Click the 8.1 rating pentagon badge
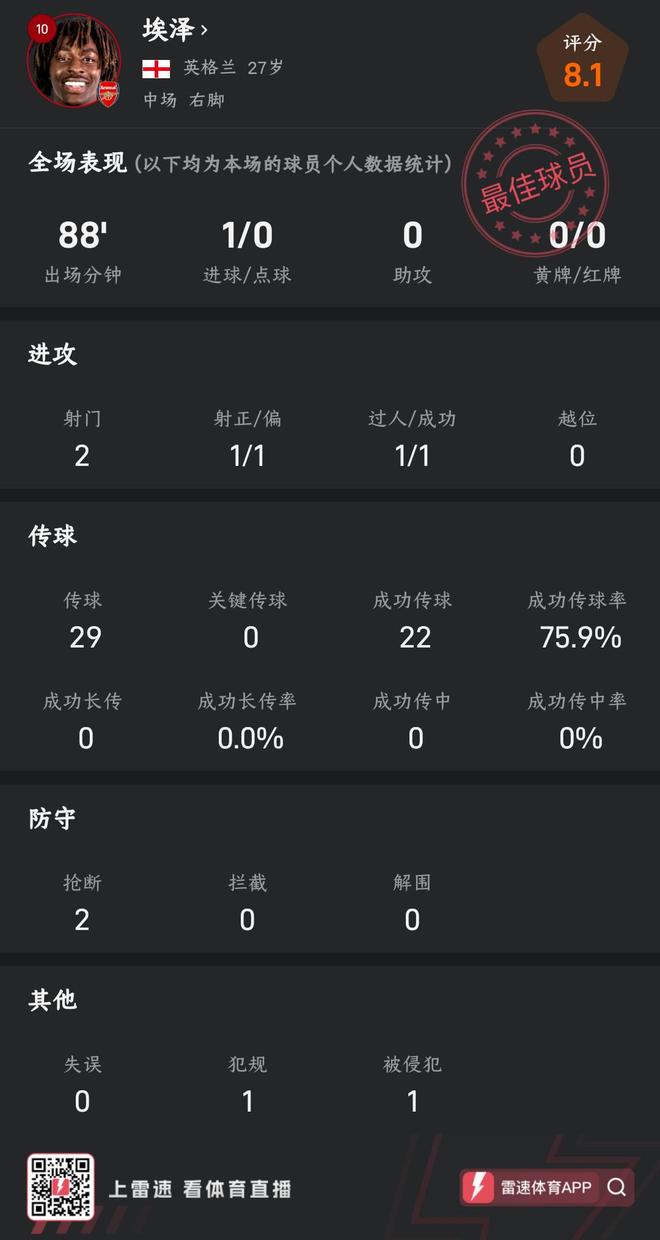Image resolution: width=660 pixels, height=1240 pixels. tap(582, 62)
